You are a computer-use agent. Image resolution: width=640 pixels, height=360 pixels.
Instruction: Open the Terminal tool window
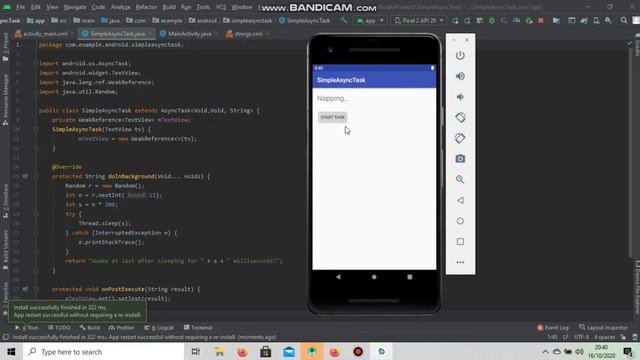point(198,328)
